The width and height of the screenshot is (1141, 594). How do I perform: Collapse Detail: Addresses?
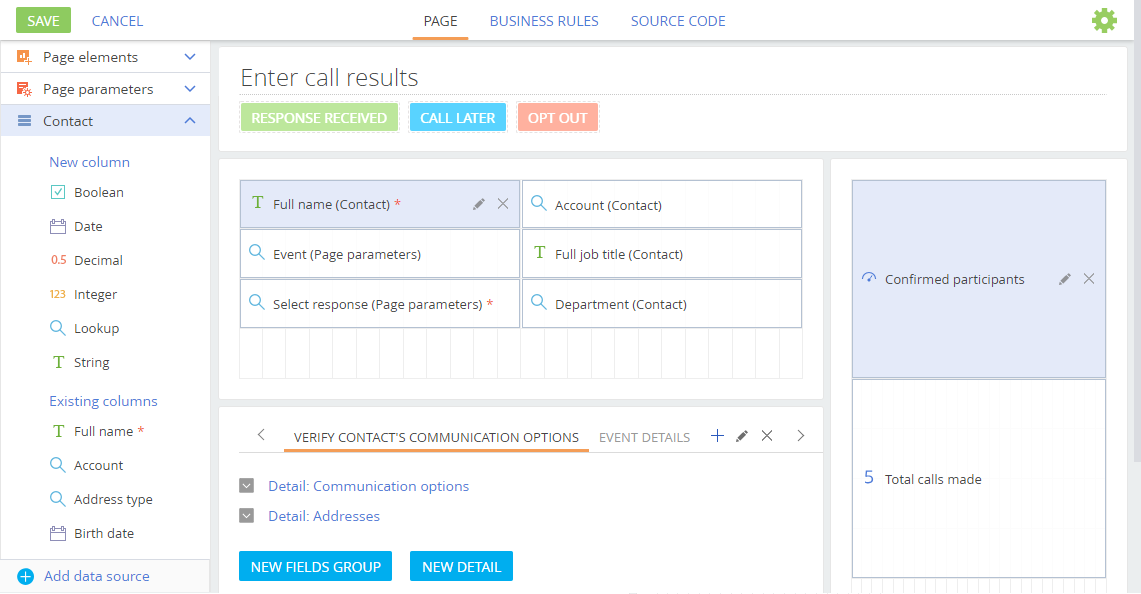246,515
